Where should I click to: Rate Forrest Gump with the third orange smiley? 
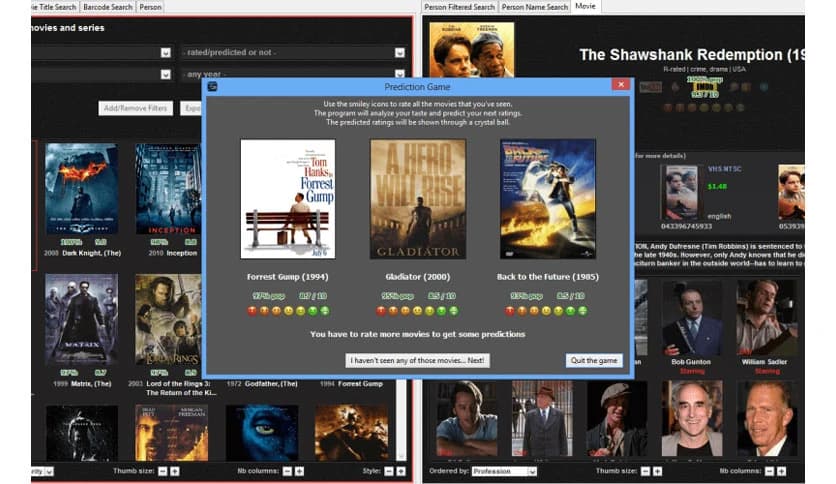276,311
